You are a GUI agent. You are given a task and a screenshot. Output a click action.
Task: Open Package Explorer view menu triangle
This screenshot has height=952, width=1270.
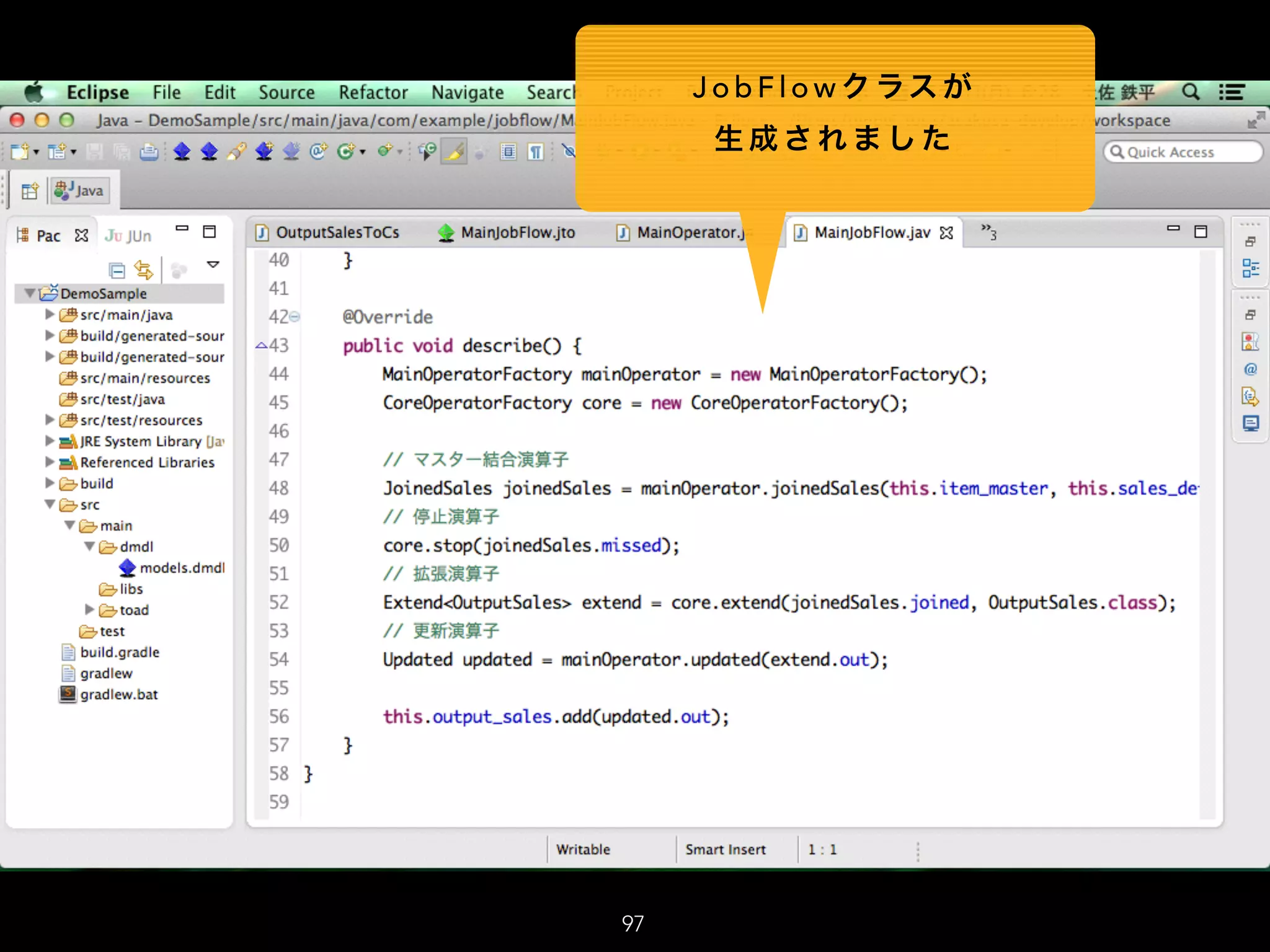[213, 265]
